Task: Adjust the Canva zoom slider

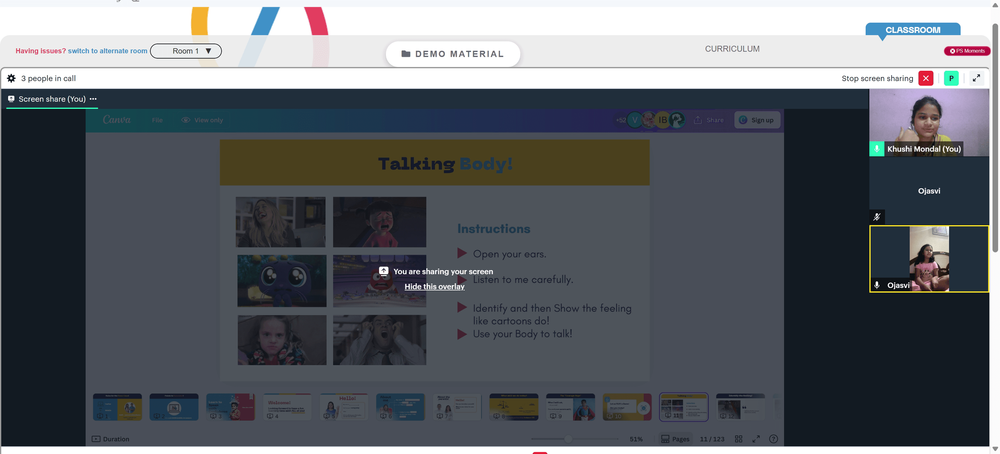Action: click(x=568, y=439)
